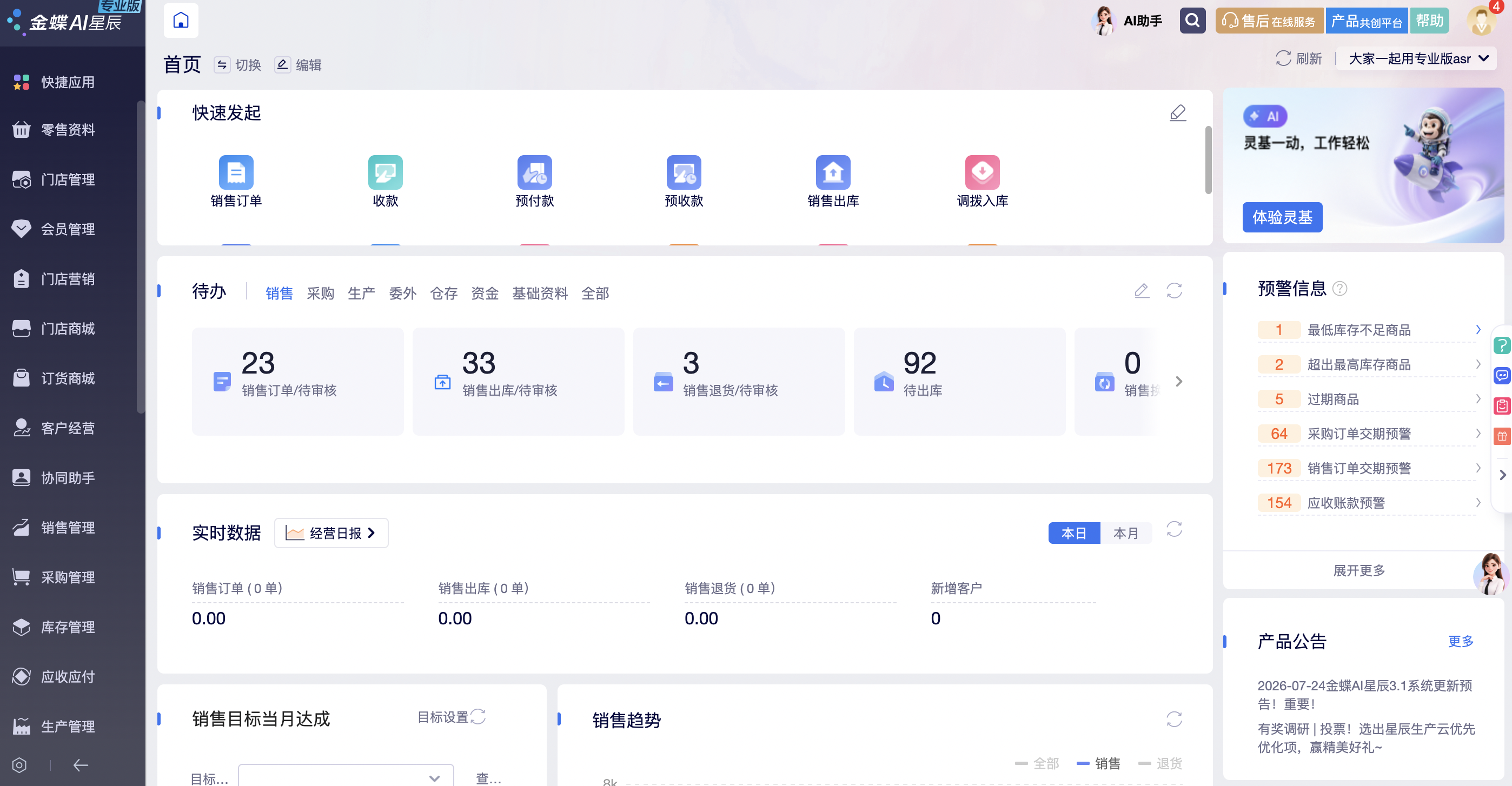This screenshot has height=786, width=1512.
Task: Select the 生产 tab in 待办
Action: tap(362, 294)
